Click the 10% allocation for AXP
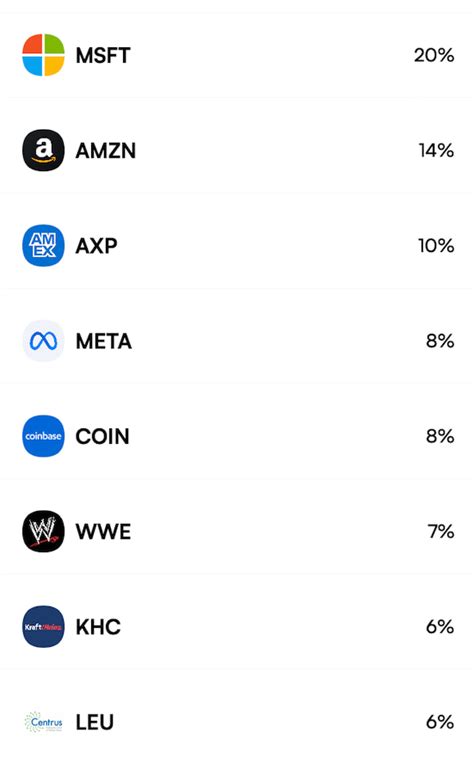This screenshot has width=474, height=763. coord(437,246)
